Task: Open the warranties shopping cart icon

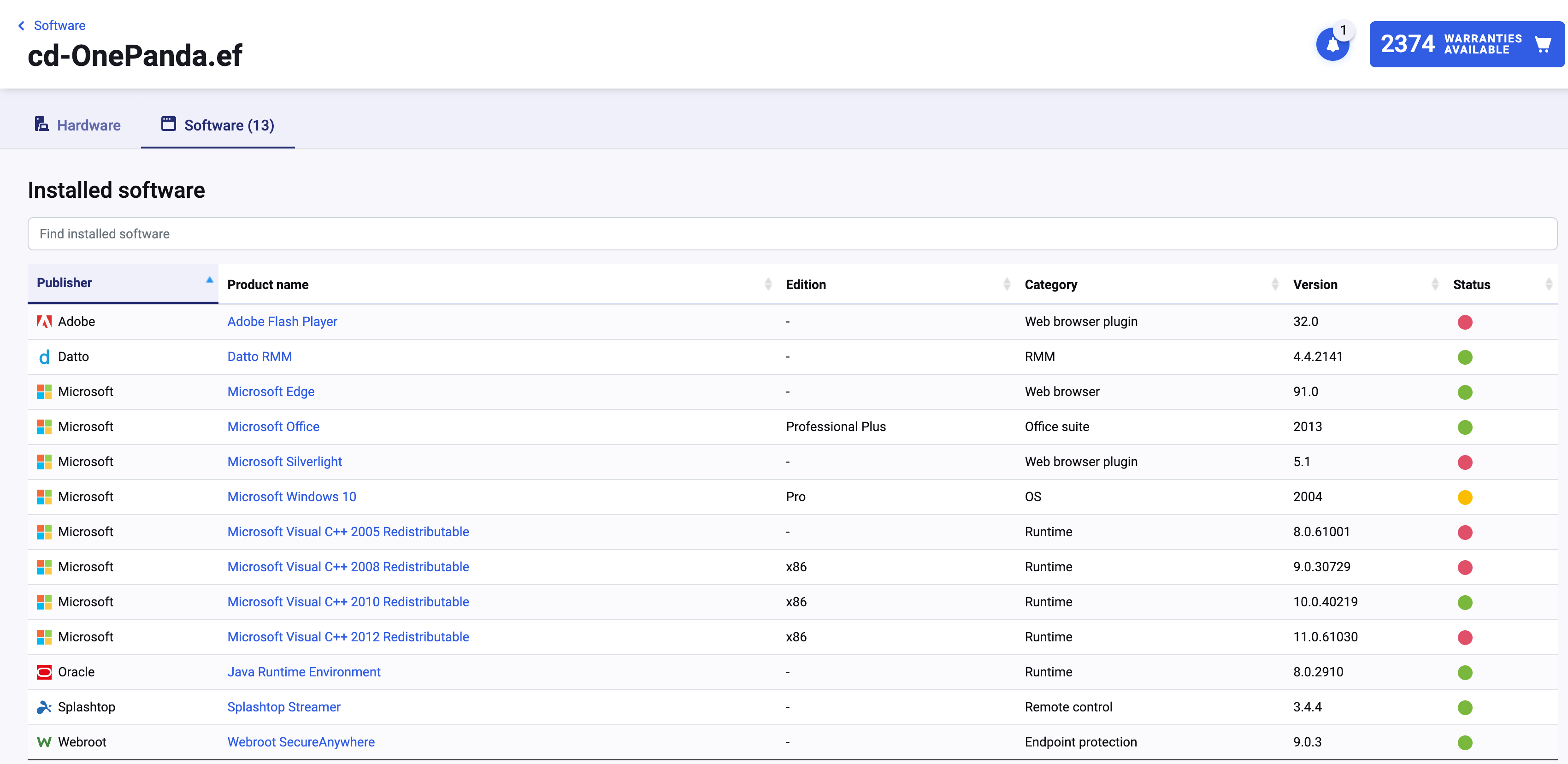Action: pyautogui.click(x=1543, y=44)
